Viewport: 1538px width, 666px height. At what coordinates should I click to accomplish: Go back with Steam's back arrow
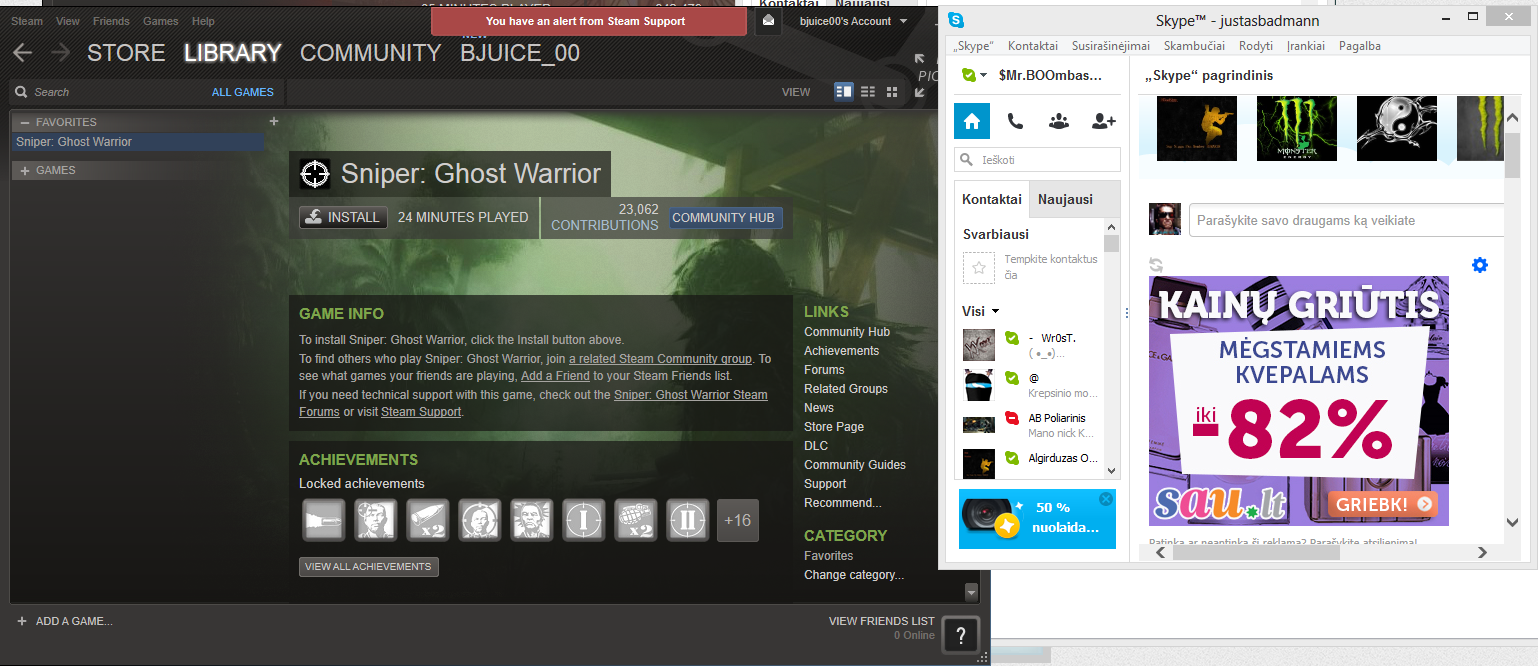tap(22, 53)
